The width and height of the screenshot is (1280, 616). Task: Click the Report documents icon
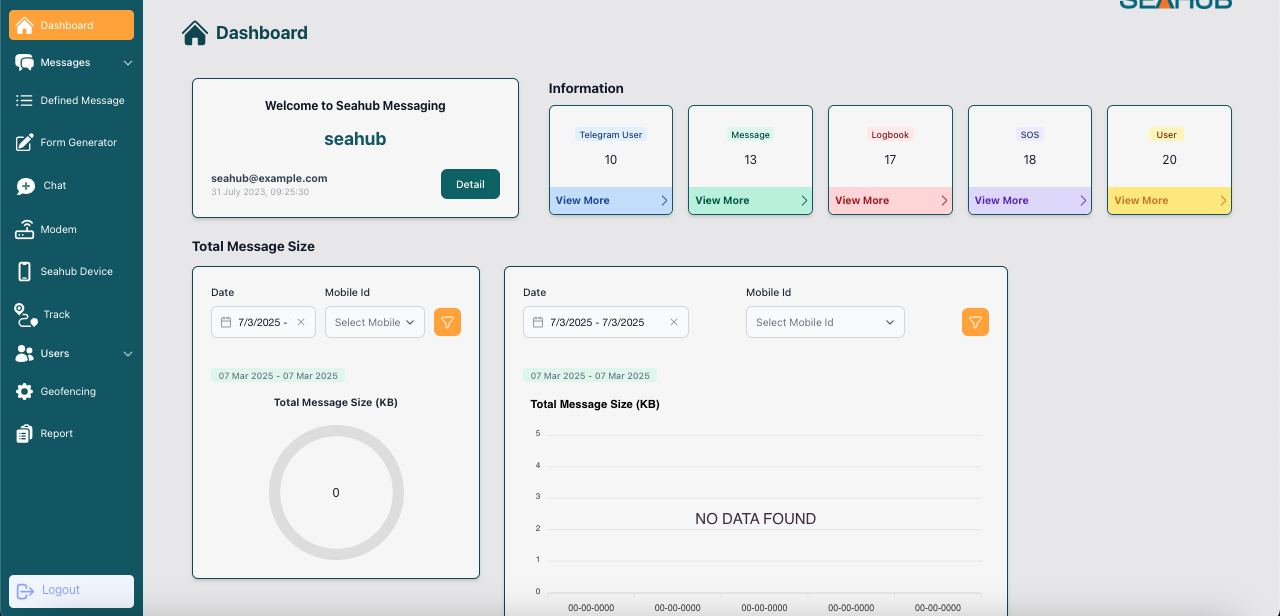pos(25,434)
